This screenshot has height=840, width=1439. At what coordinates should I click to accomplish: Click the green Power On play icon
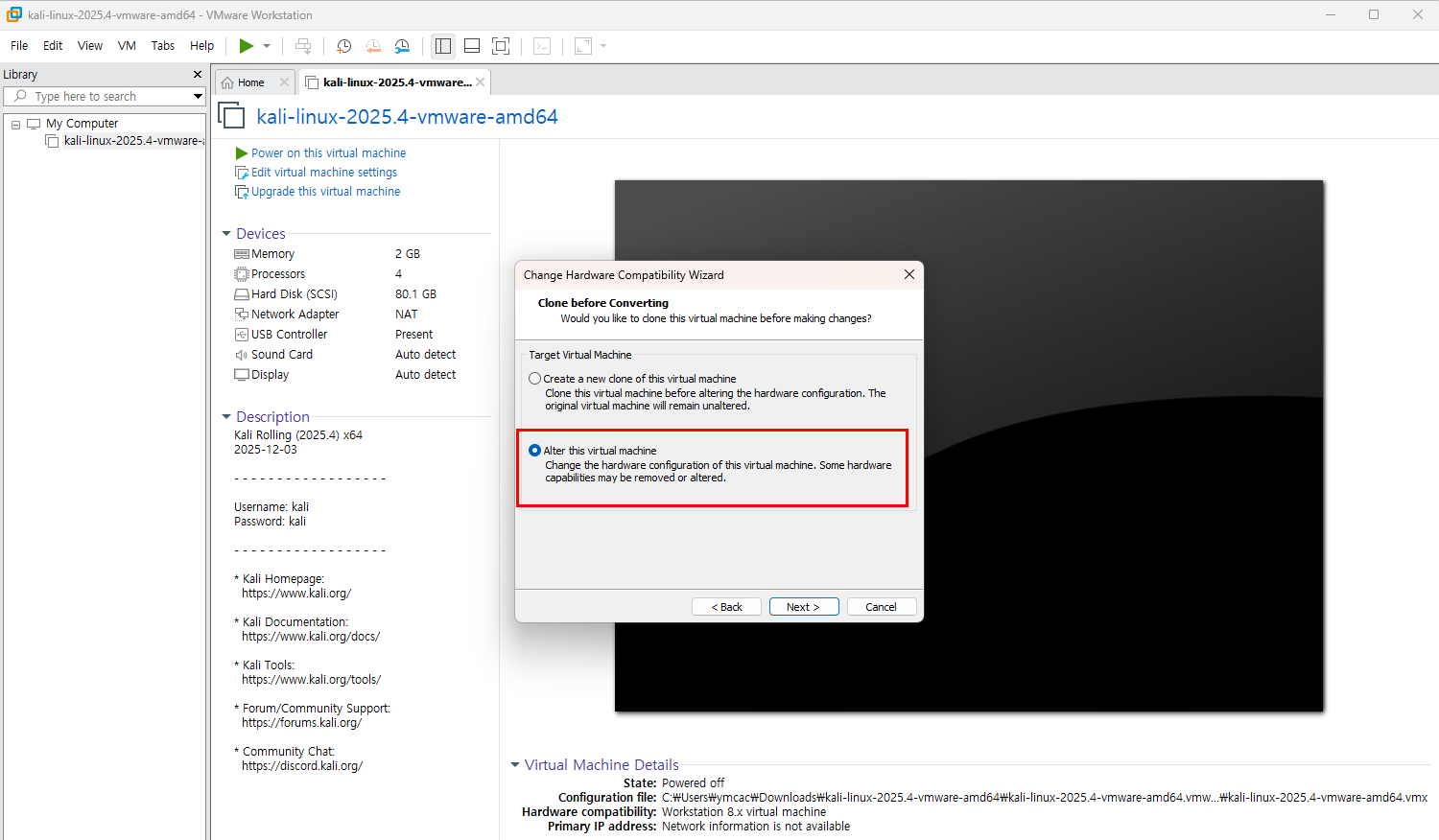click(x=247, y=46)
